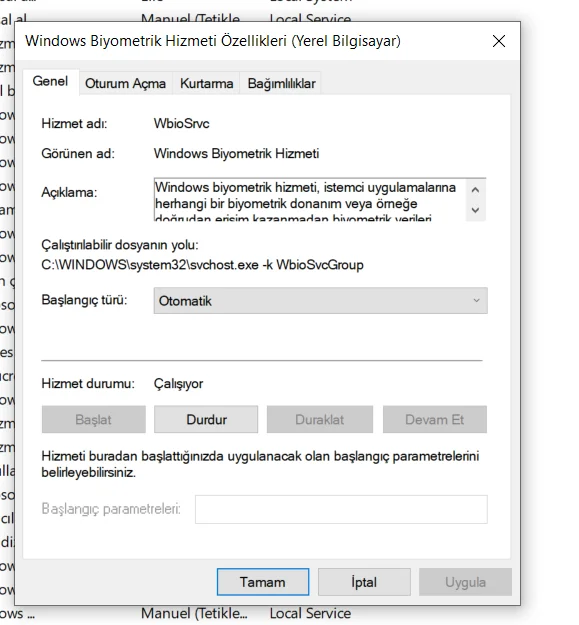This screenshot has width=579, height=625.
Task: Click the Hizmet durumu label
Action: click(88, 384)
